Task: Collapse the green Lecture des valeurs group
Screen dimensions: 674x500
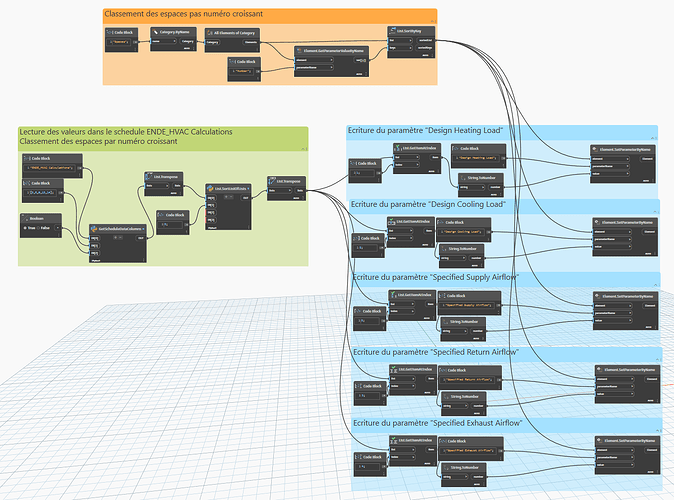Action: pyautogui.click(x=304, y=149)
